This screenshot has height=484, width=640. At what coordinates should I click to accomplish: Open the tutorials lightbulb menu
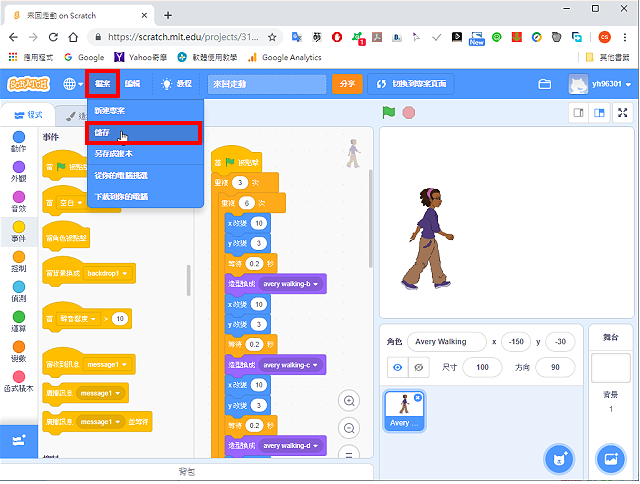(x=176, y=84)
